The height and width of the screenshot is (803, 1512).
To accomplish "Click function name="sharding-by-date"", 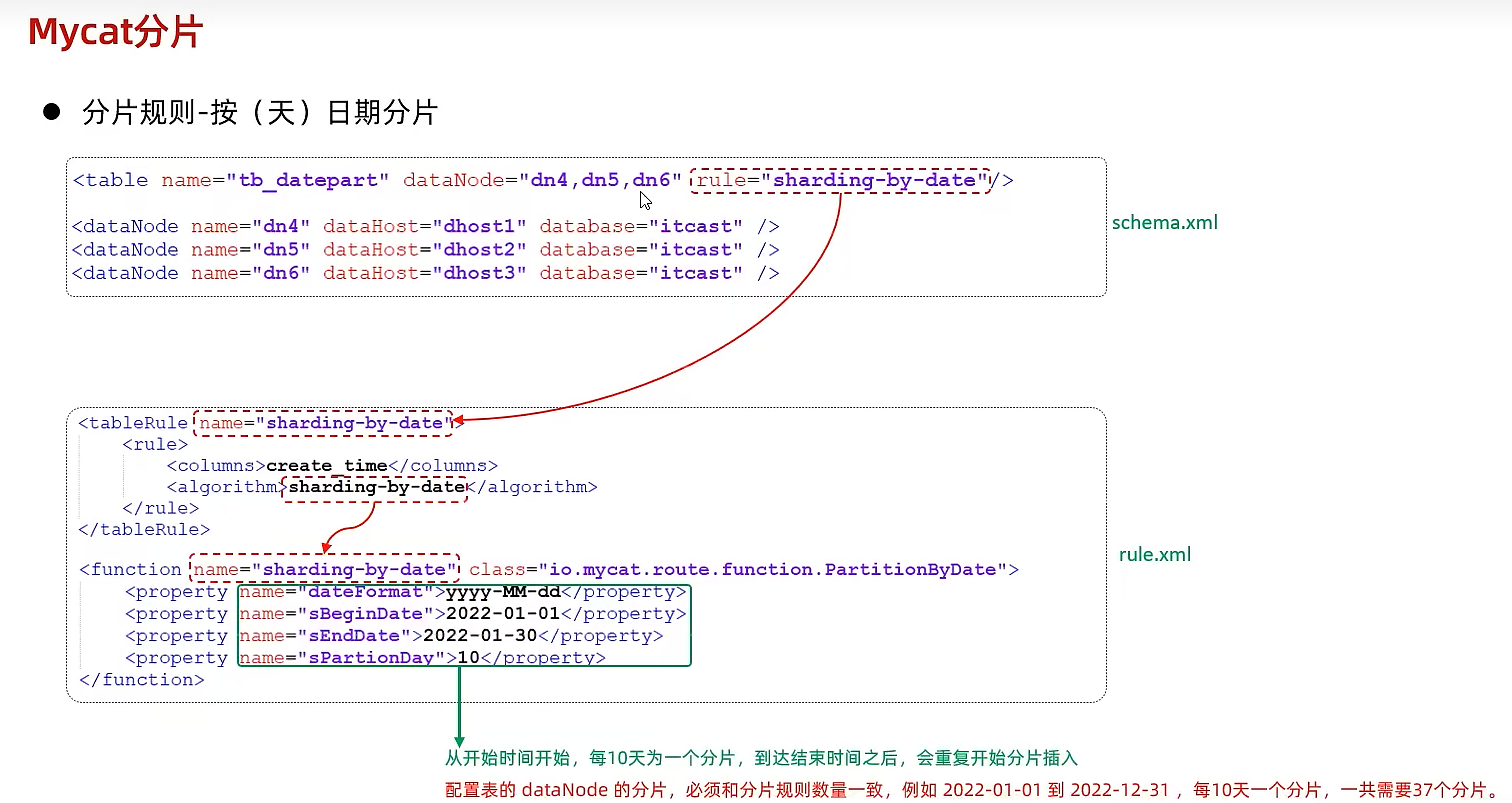I will point(324,569).
